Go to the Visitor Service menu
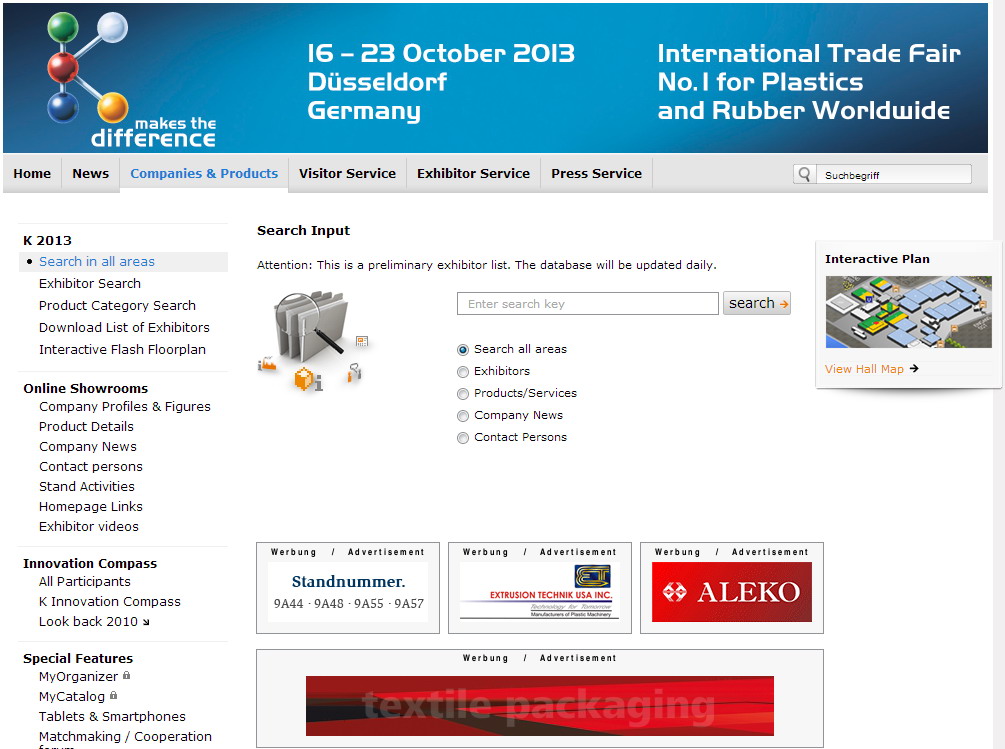The image size is (1005, 749). coord(347,173)
